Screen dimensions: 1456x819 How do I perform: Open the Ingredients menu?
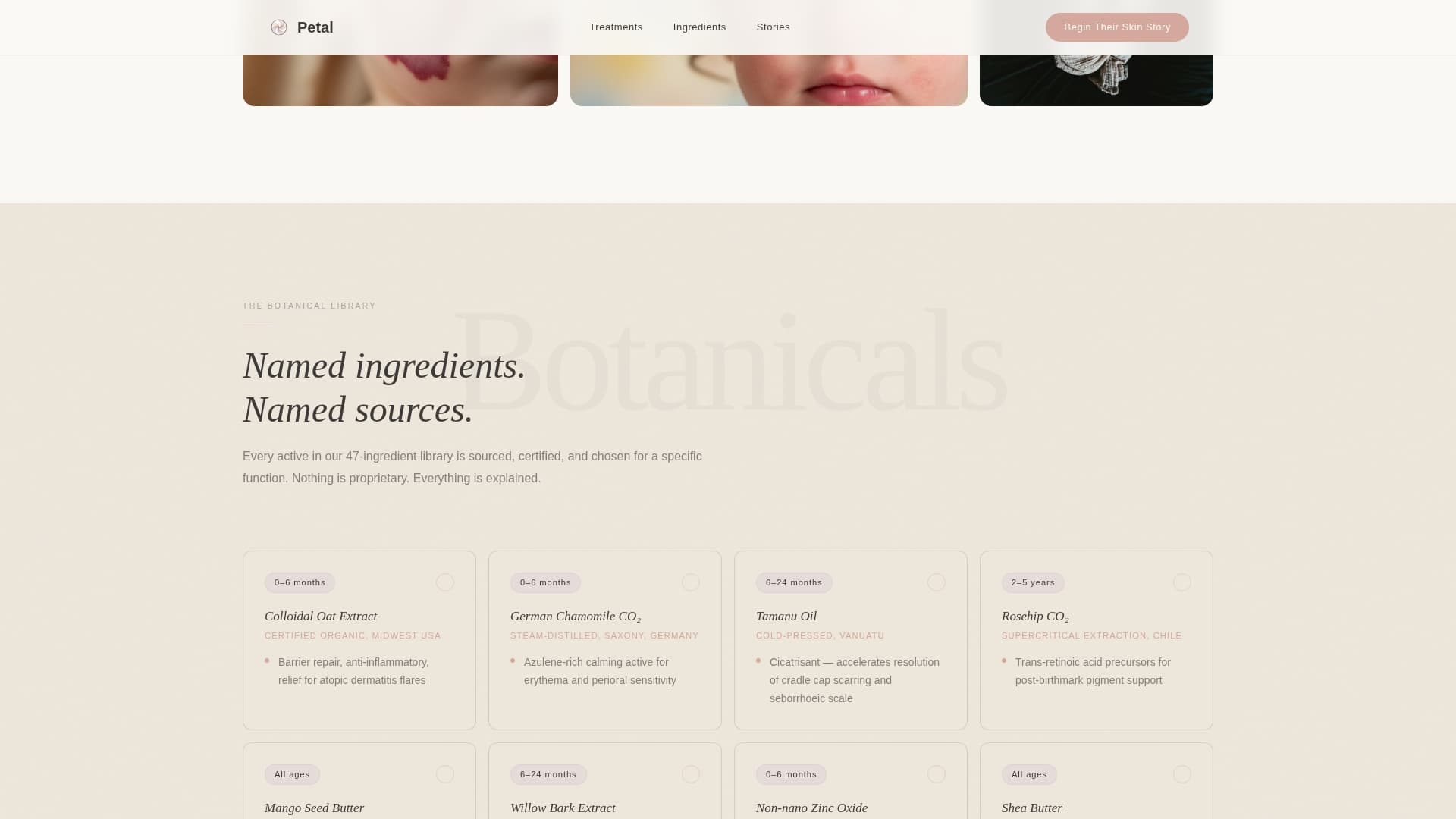pos(699,27)
